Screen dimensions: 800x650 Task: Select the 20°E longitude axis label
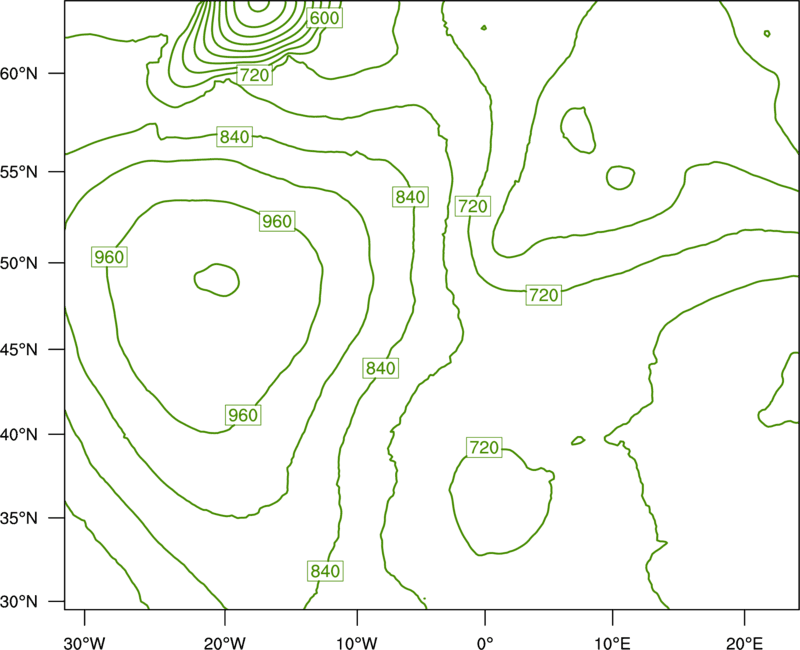pos(744,643)
